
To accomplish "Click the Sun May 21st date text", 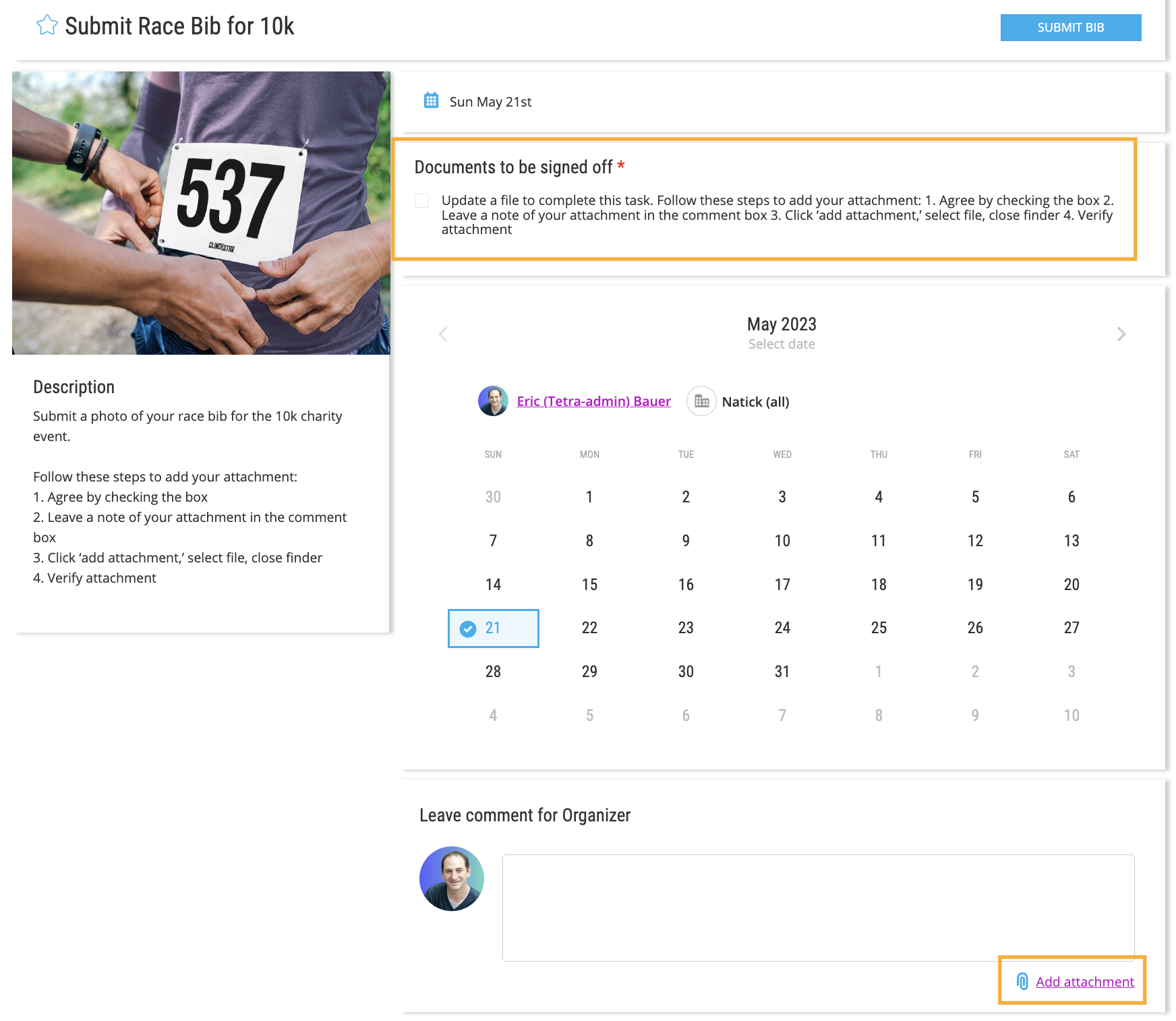I will [490, 102].
